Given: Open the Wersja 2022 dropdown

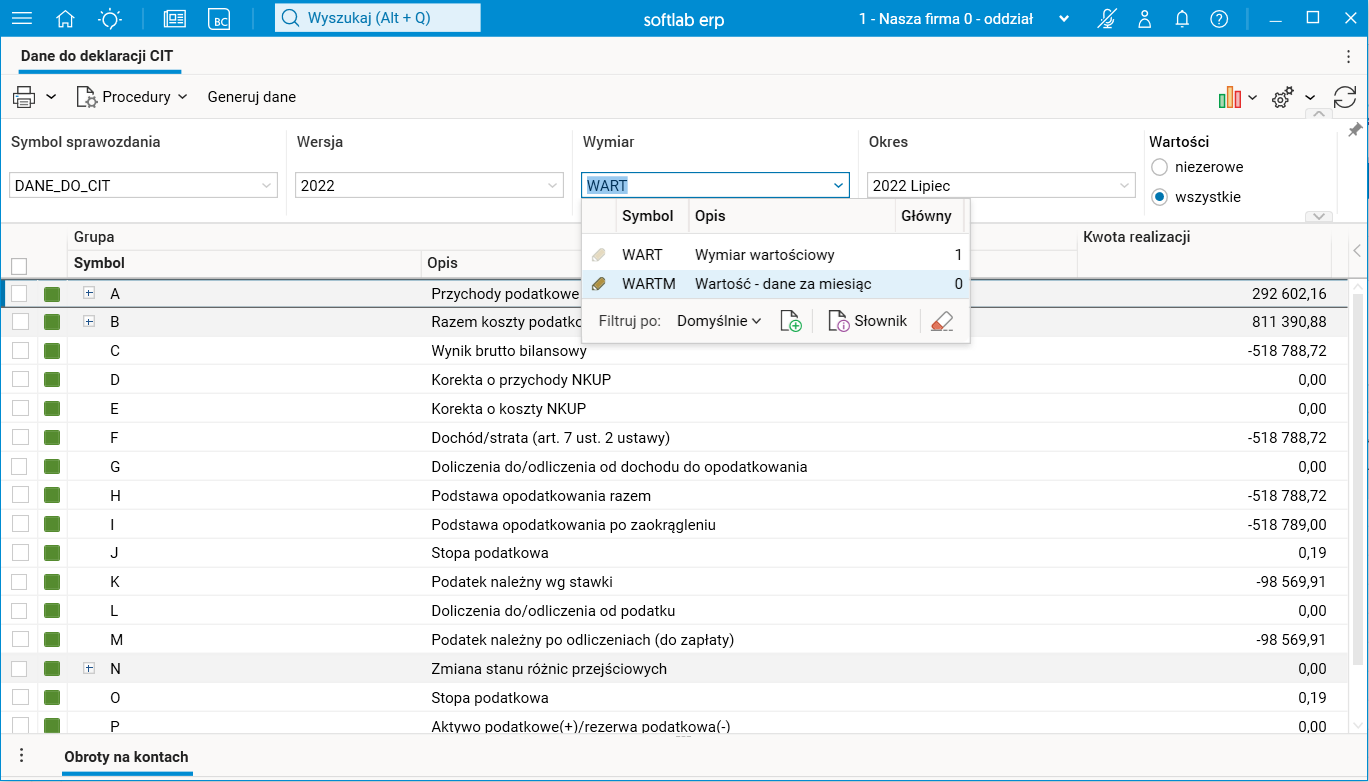Looking at the screenshot, I should (x=430, y=185).
